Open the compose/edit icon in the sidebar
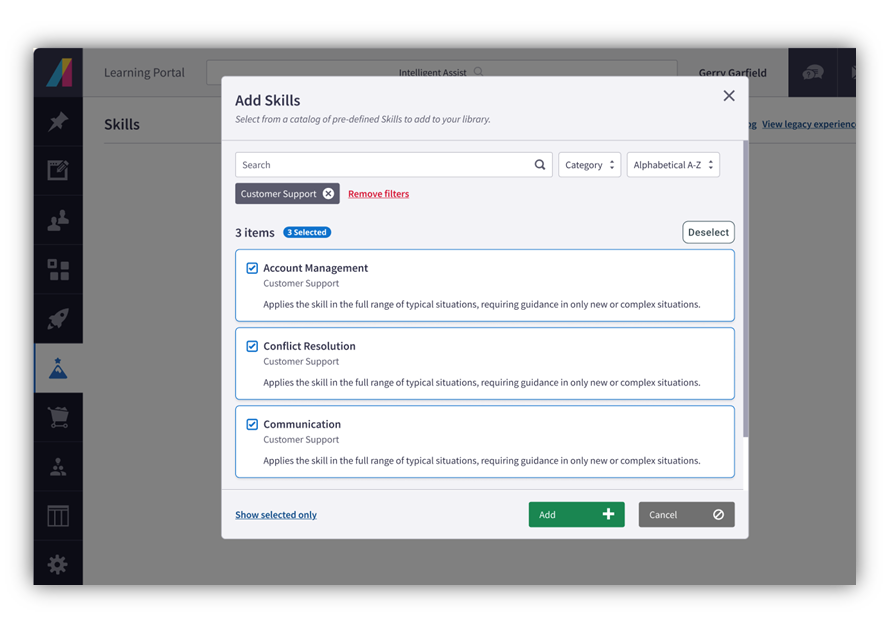Viewport: 888px width, 617px height. [58, 172]
